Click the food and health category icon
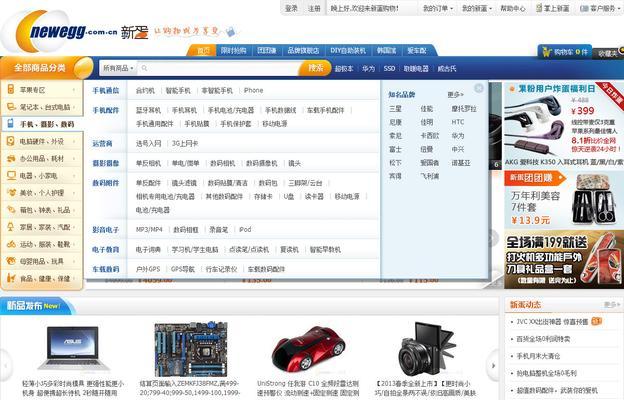The width and height of the screenshot is (624, 400). pyautogui.click(x=11, y=278)
